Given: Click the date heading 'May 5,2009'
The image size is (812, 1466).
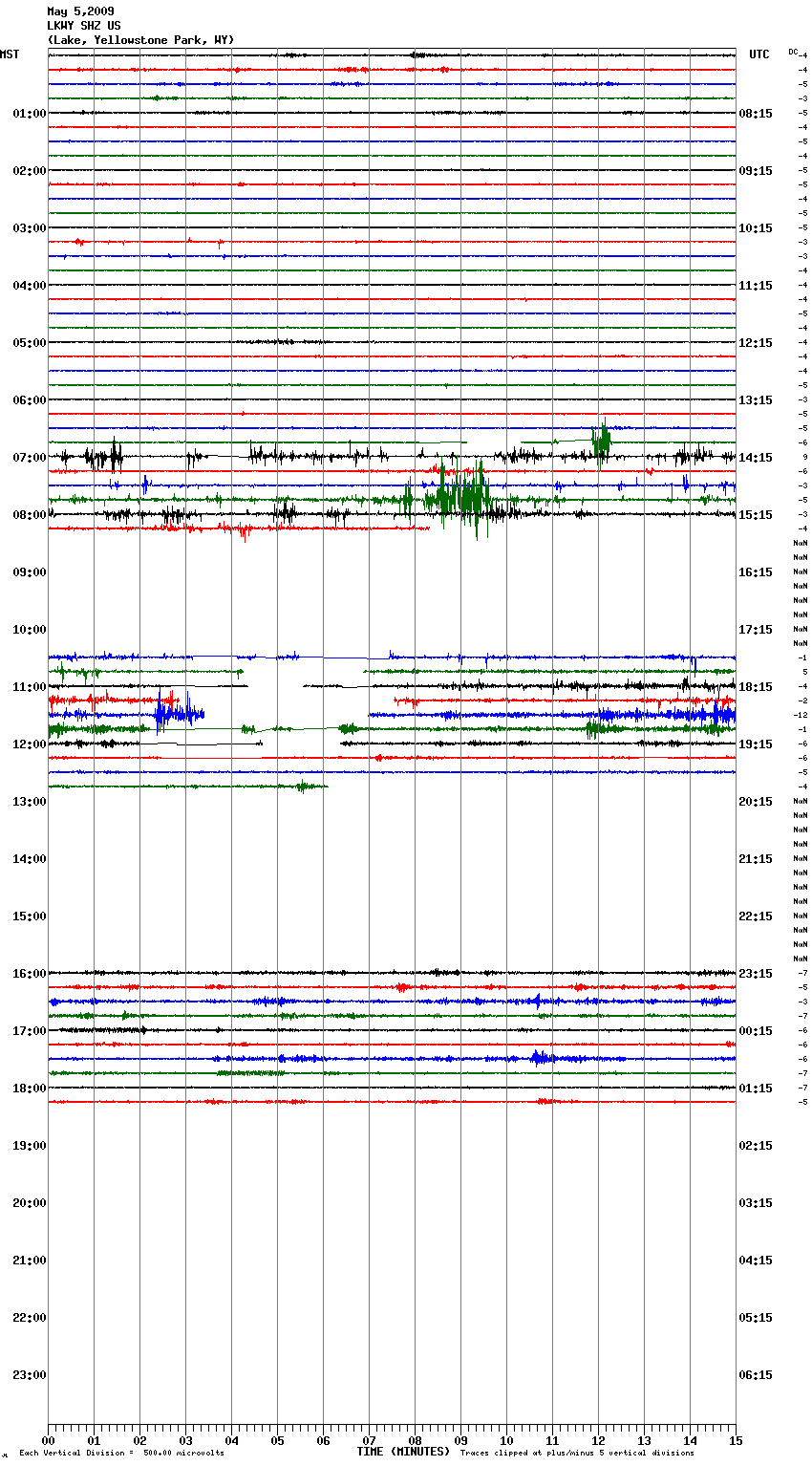Looking at the screenshot, I should pos(80,11).
